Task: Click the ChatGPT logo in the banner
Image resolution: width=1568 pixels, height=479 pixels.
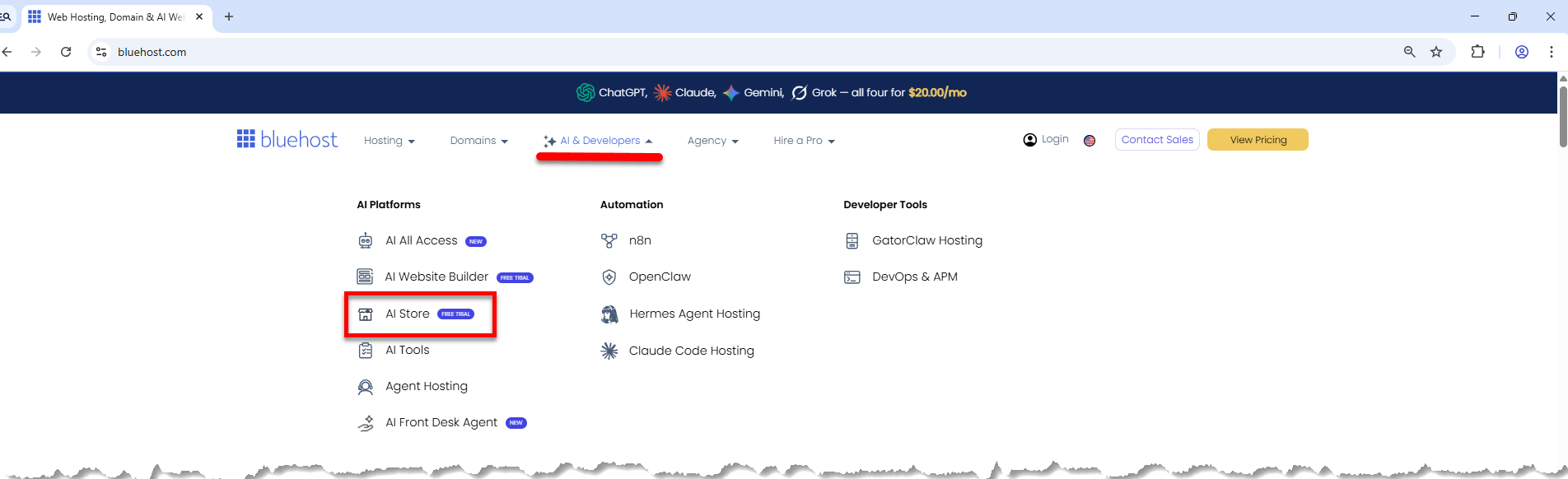Action: (586, 92)
